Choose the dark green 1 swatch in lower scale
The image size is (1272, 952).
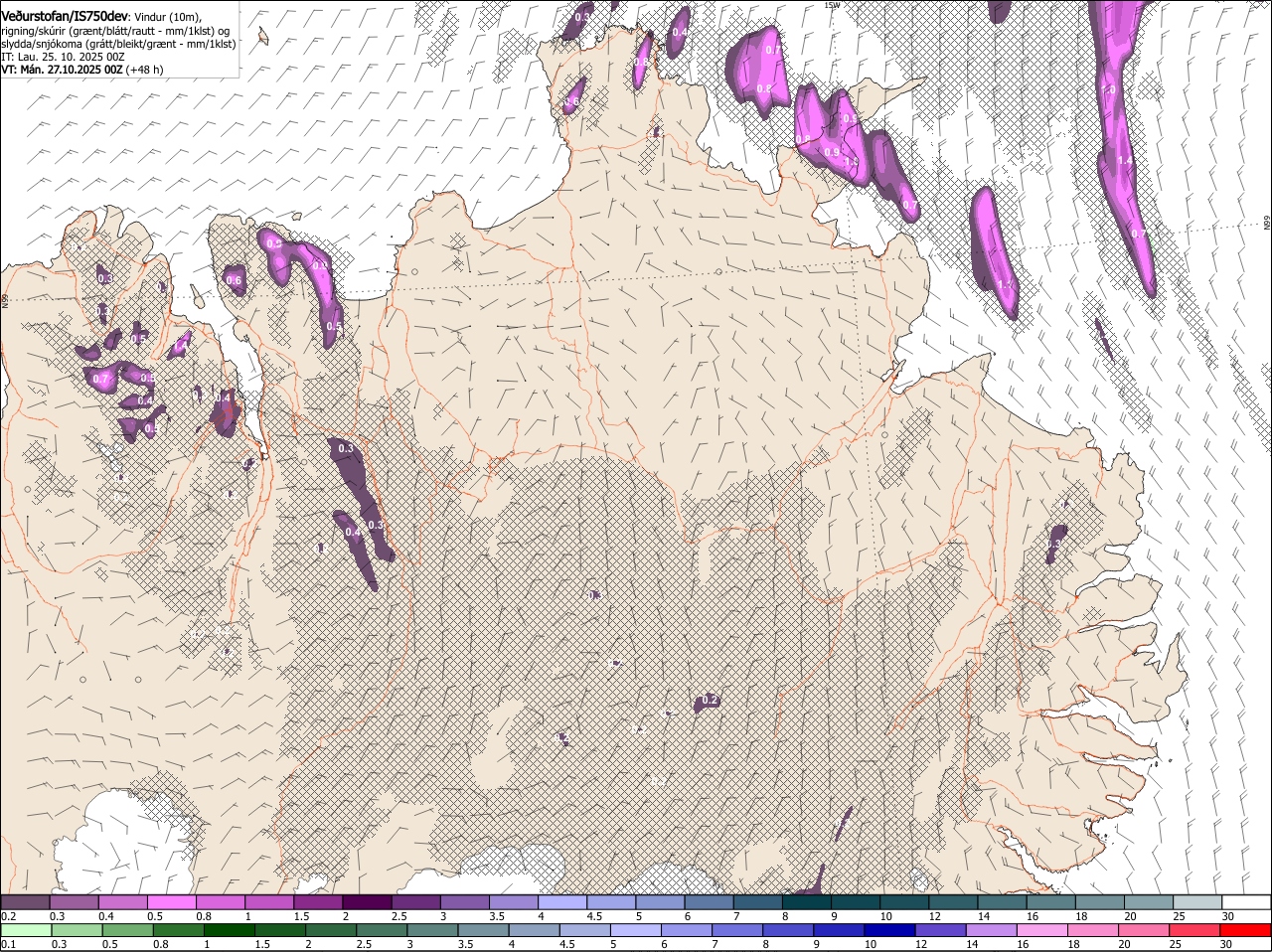[x=229, y=931]
